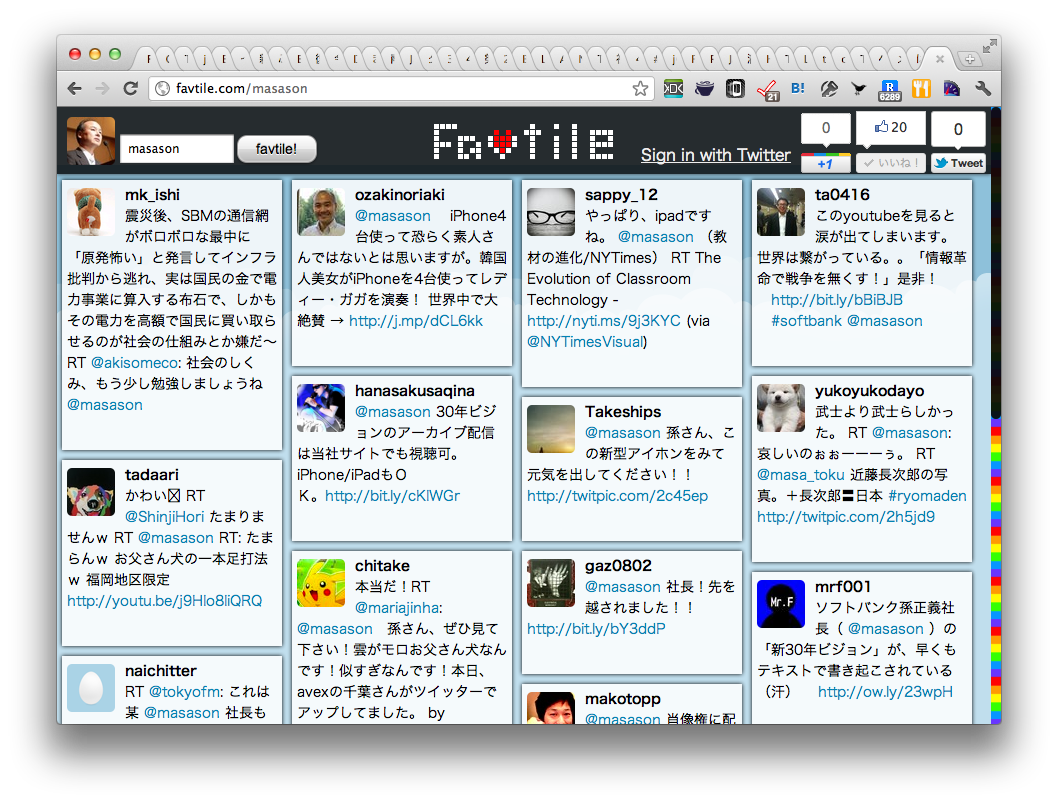Click the browser forward arrow
The width and height of the screenshot is (1058, 803).
coord(103,88)
